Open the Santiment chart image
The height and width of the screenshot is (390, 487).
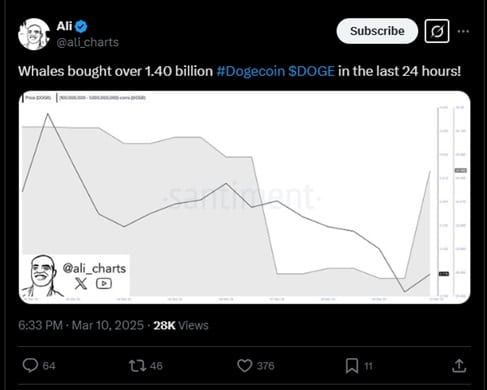244,197
